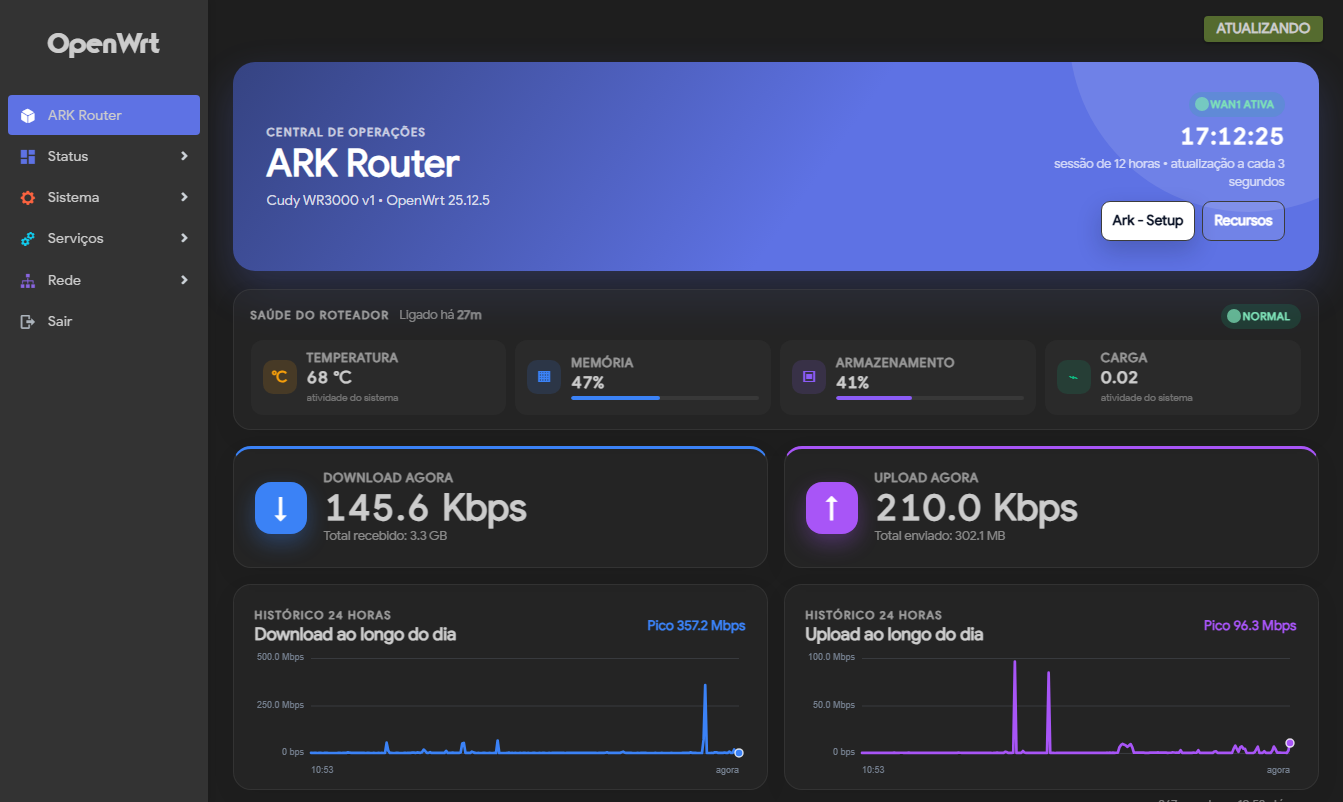Expand the Status menu chevron
Screen dimensions: 1343x802
coord(184,156)
